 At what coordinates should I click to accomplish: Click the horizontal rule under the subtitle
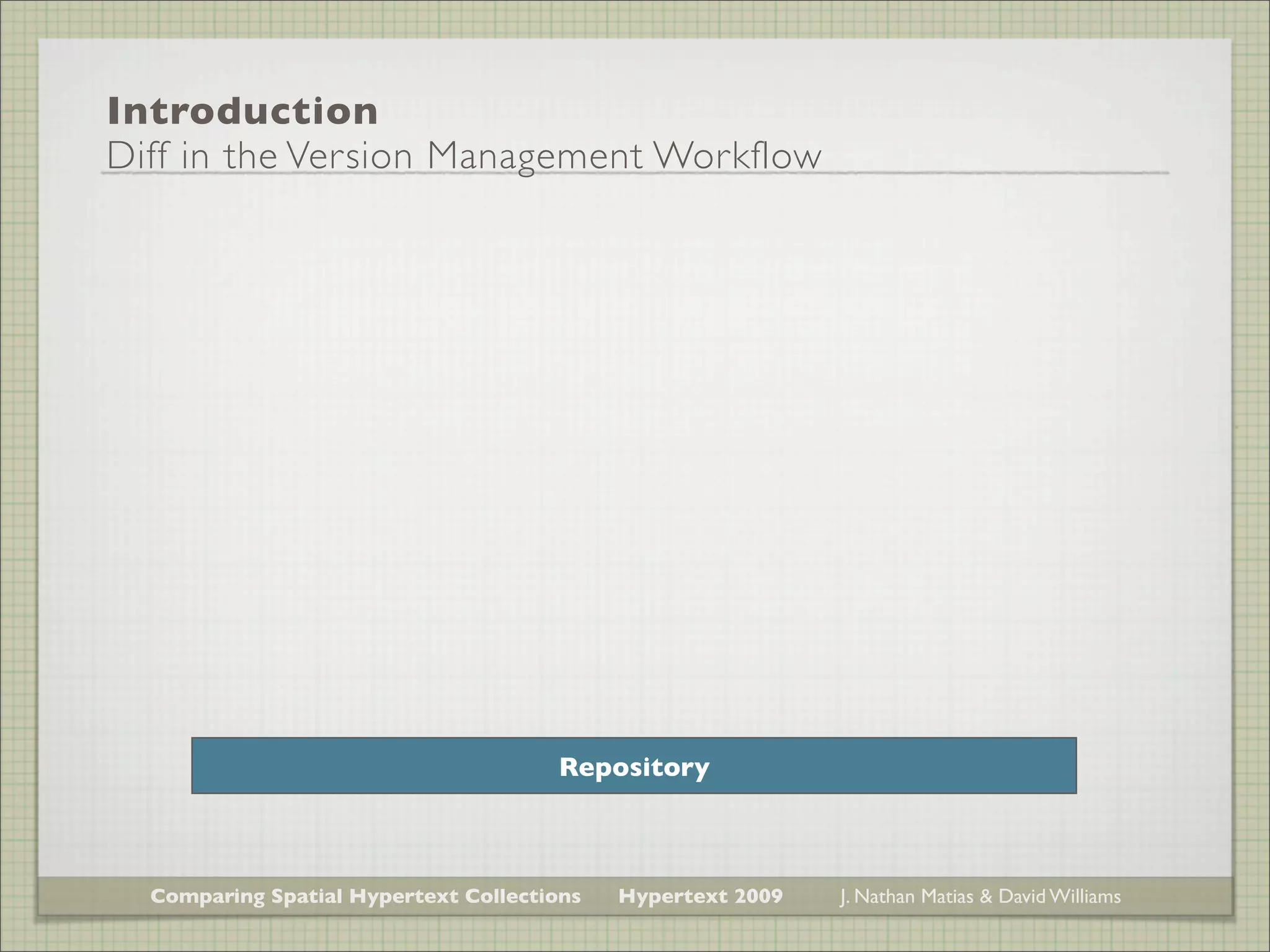992,173
